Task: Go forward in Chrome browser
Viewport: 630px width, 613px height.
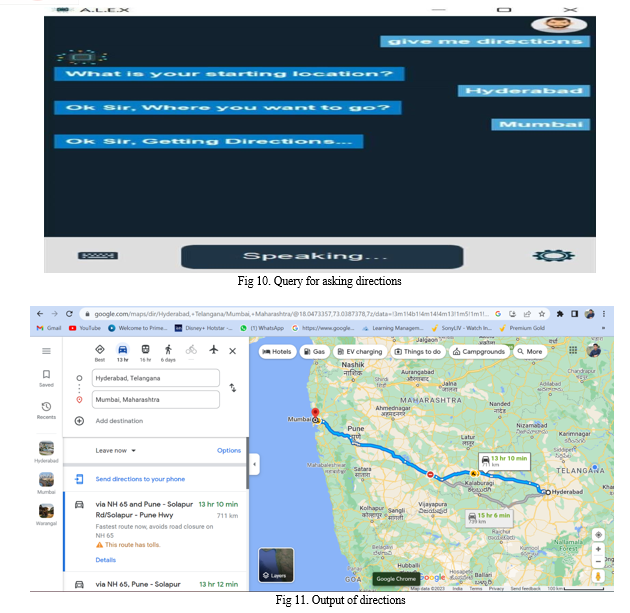Action: (x=55, y=314)
